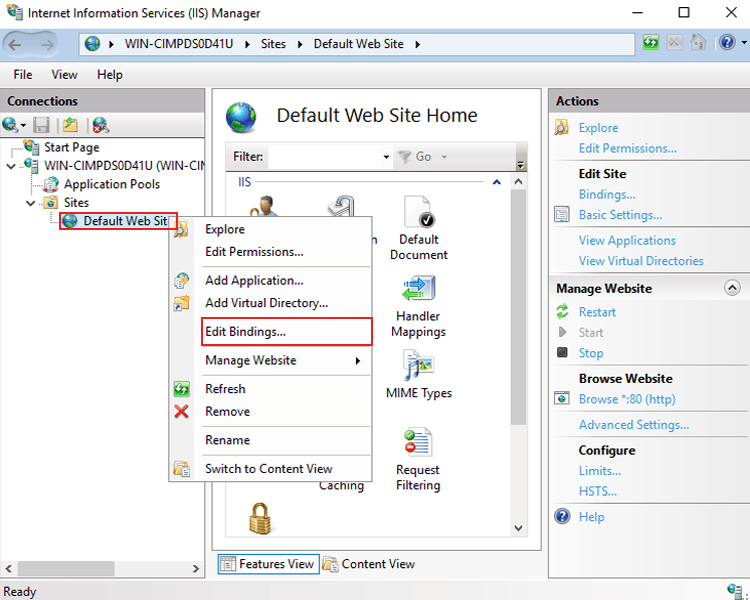
Task: Click the Advanced Settings... link
Action: coord(634,425)
